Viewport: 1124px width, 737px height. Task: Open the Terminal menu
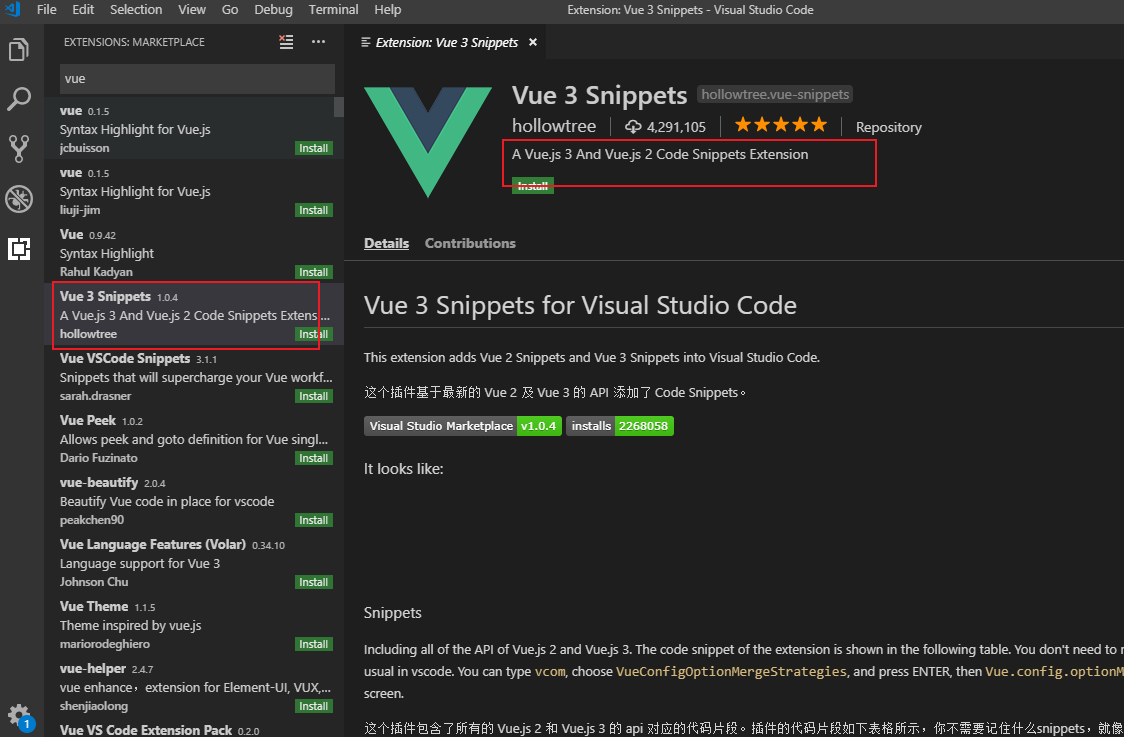pos(333,9)
